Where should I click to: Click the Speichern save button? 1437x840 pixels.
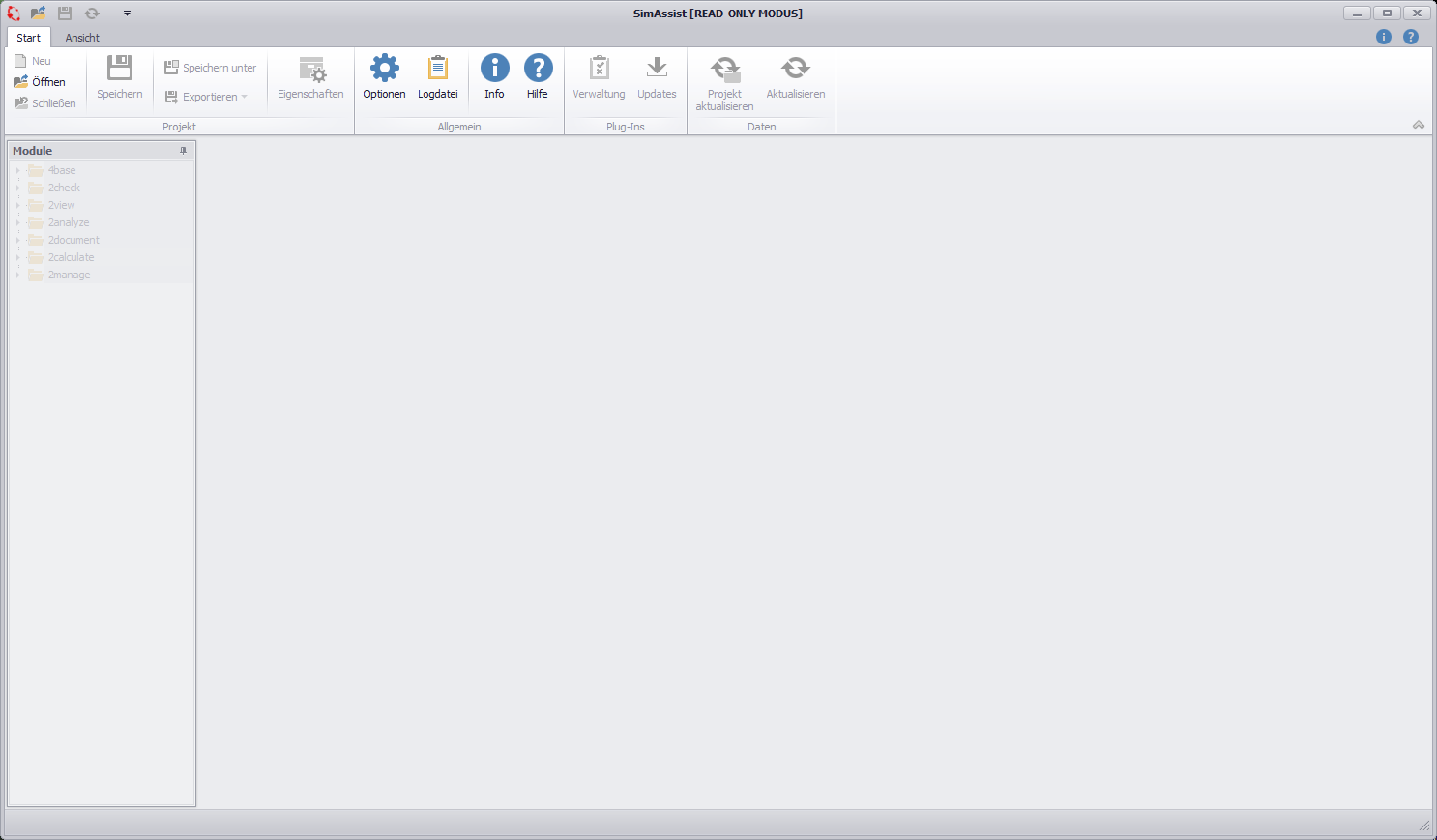click(120, 78)
